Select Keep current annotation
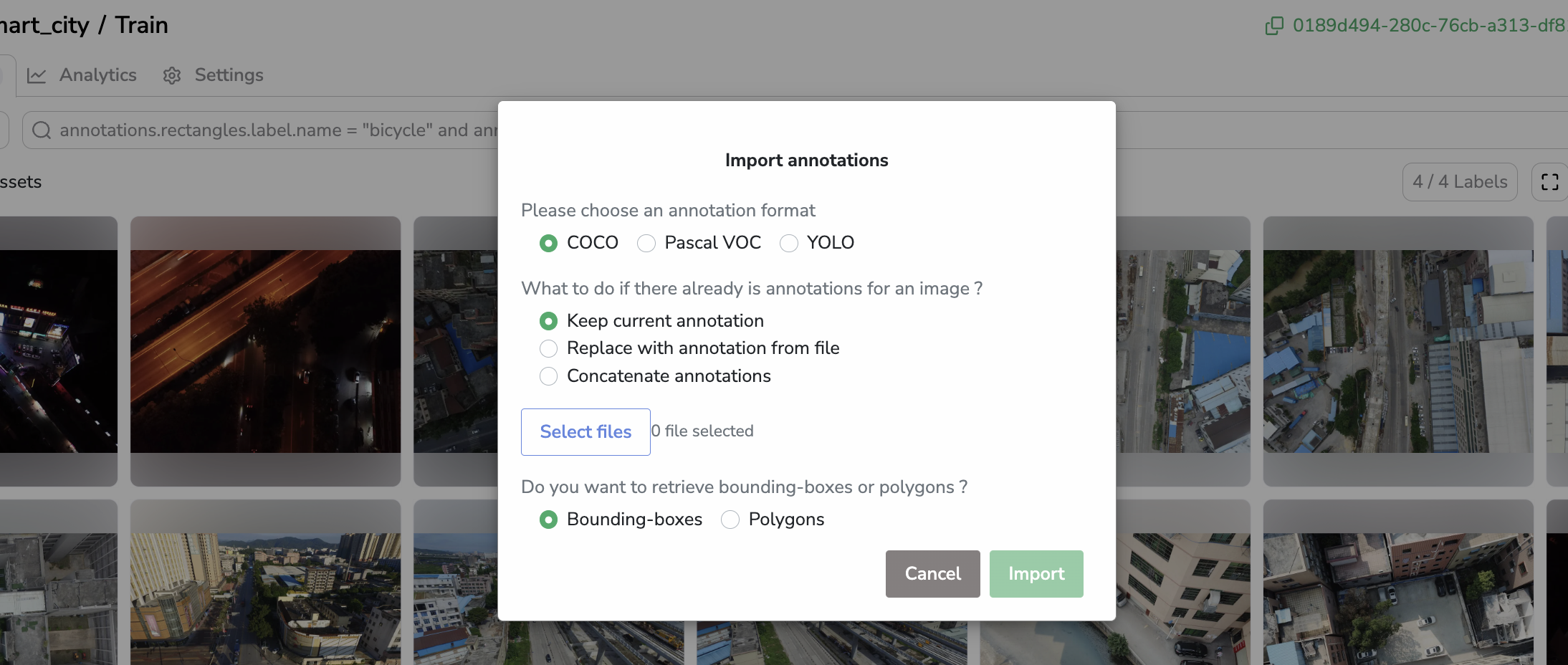The width and height of the screenshot is (1568, 665). coord(549,321)
